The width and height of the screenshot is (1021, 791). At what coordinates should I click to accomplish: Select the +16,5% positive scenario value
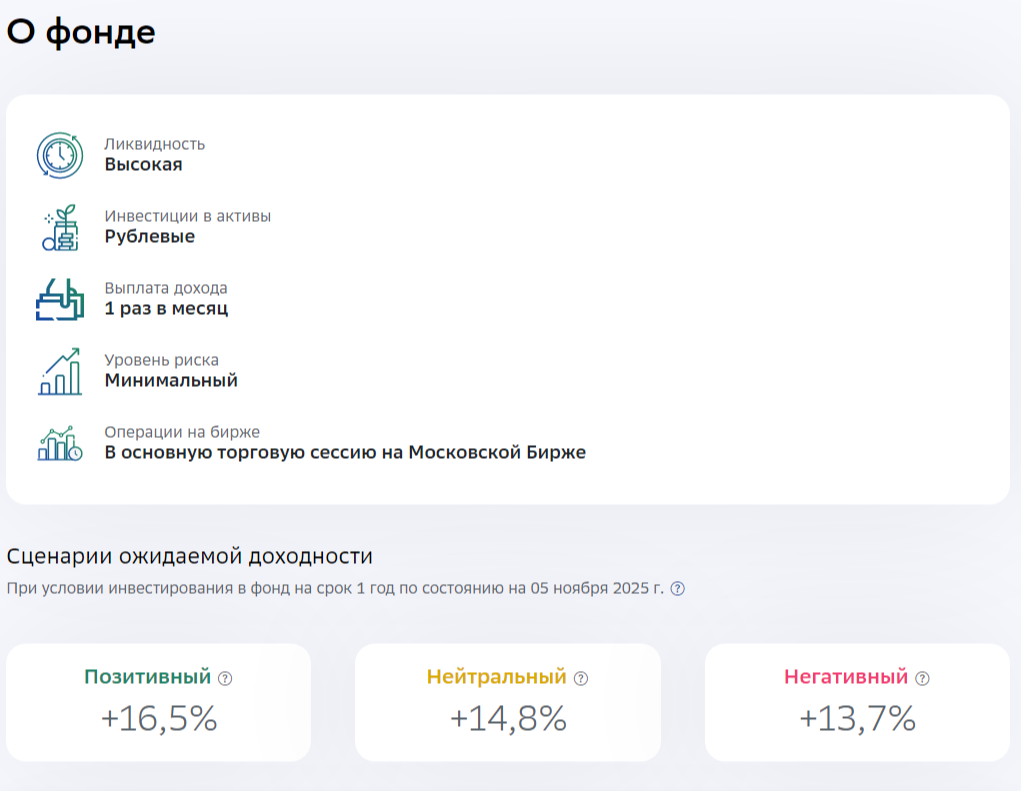tap(158, 719)
